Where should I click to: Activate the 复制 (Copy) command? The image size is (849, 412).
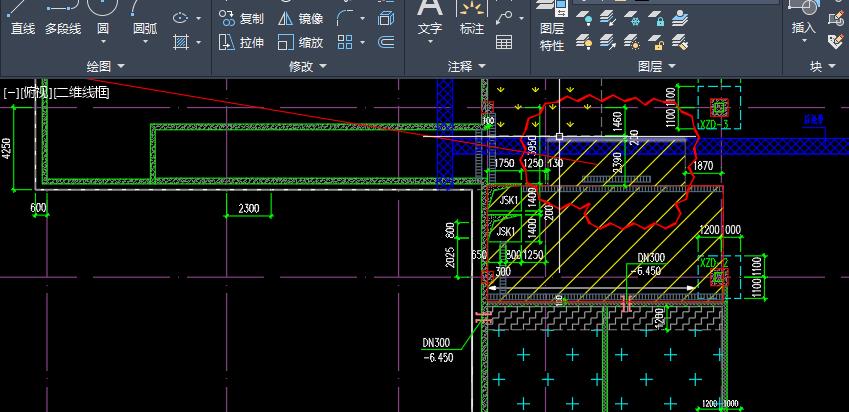[241, 18]
